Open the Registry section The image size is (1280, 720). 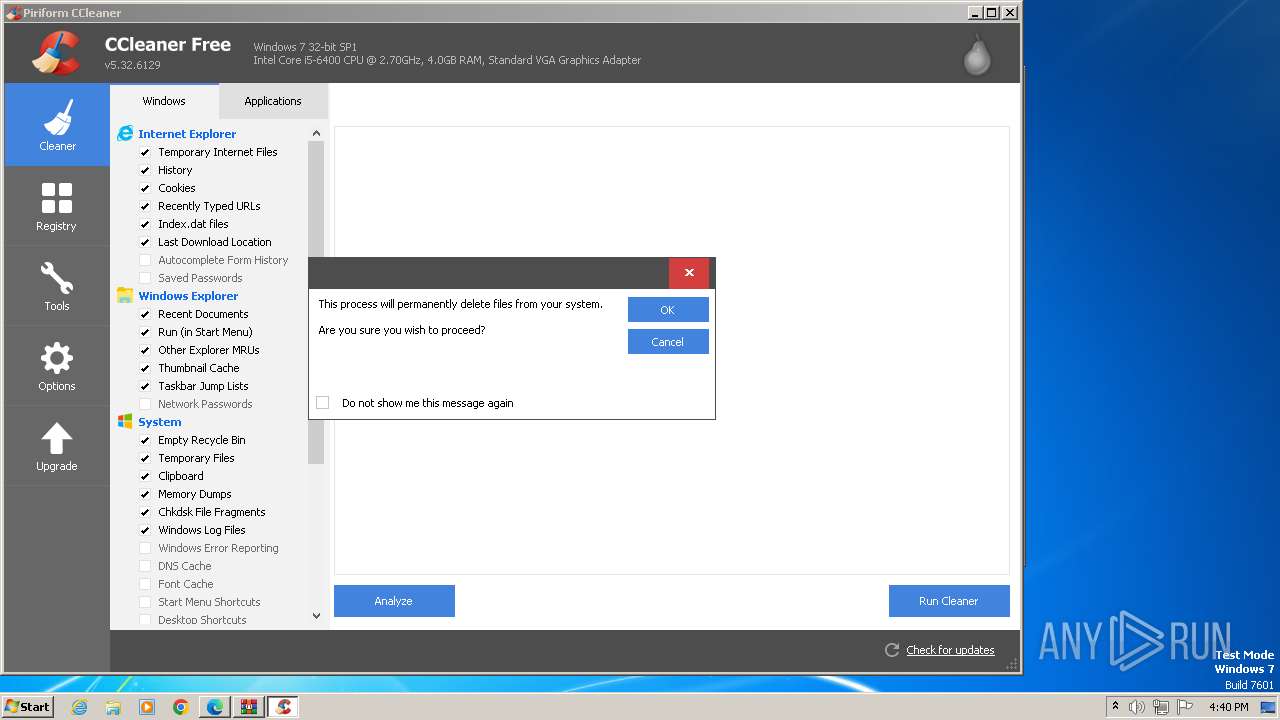57,206
